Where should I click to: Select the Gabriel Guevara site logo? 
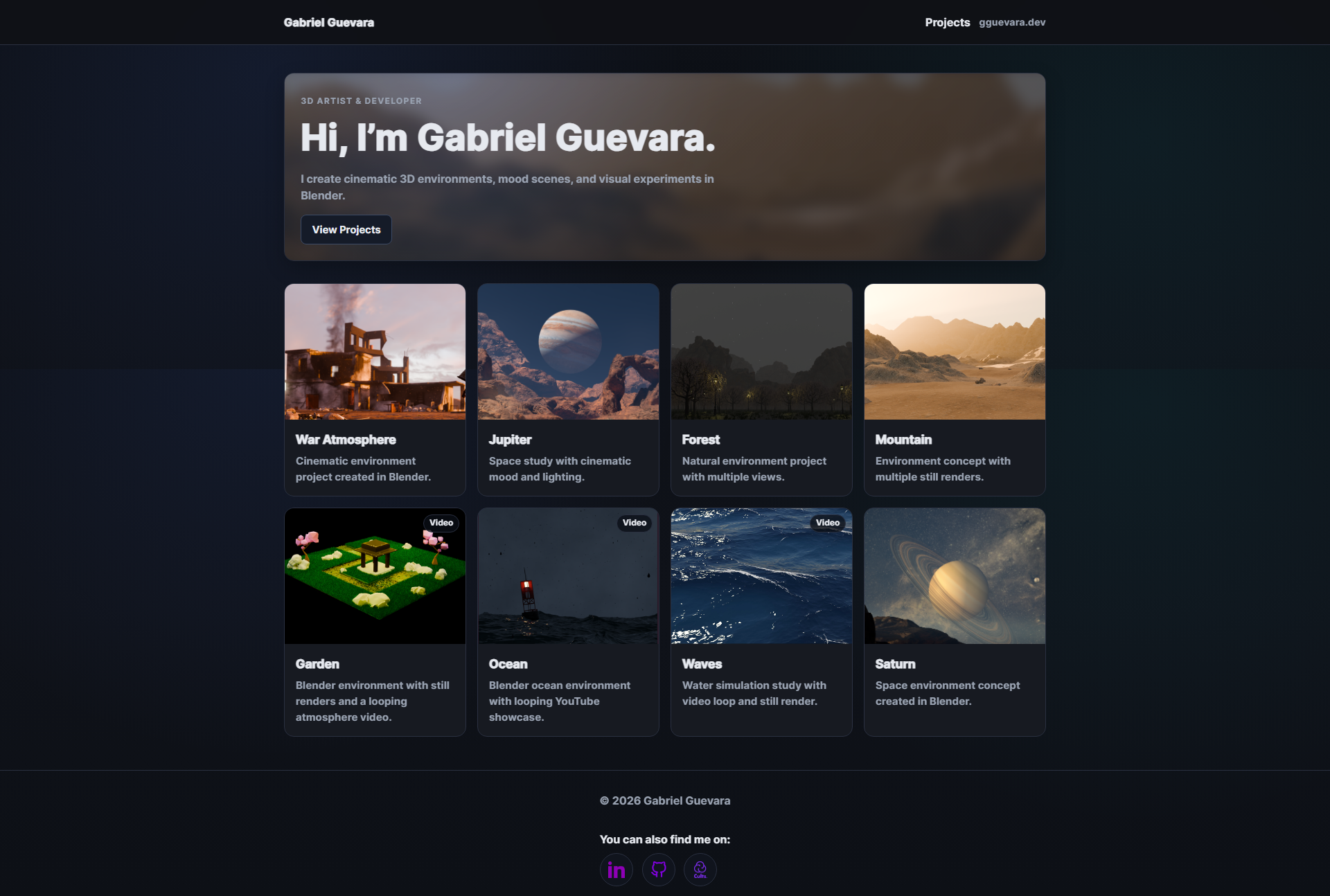click(329, 22)
